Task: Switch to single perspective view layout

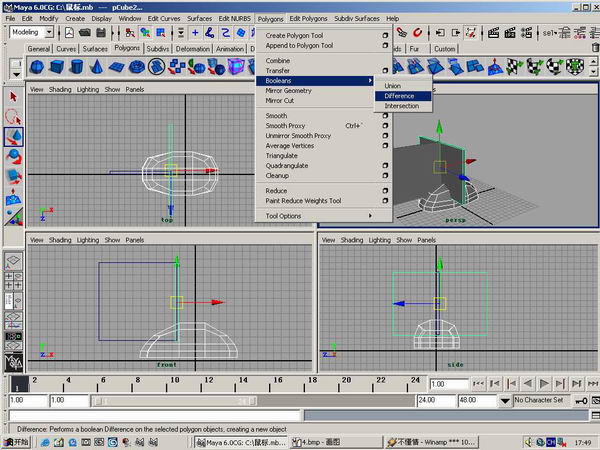Action: pos(13,261)
